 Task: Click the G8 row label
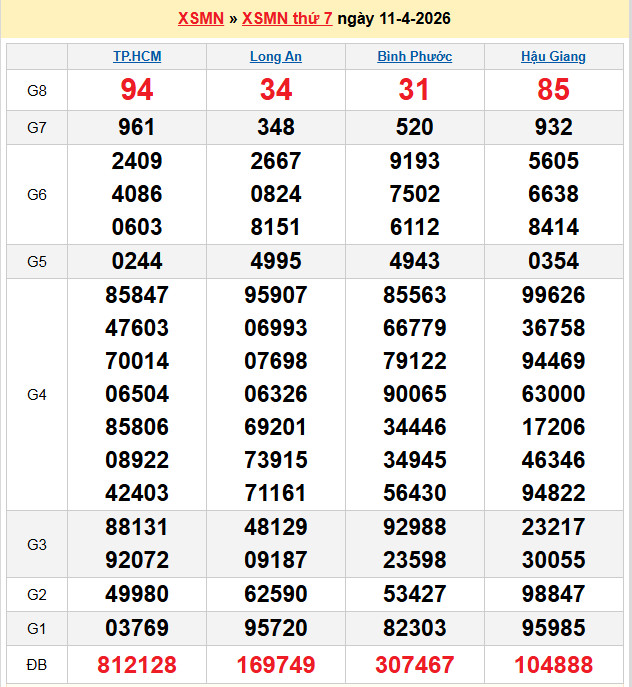pyautogui.click(x=37, y=91)
